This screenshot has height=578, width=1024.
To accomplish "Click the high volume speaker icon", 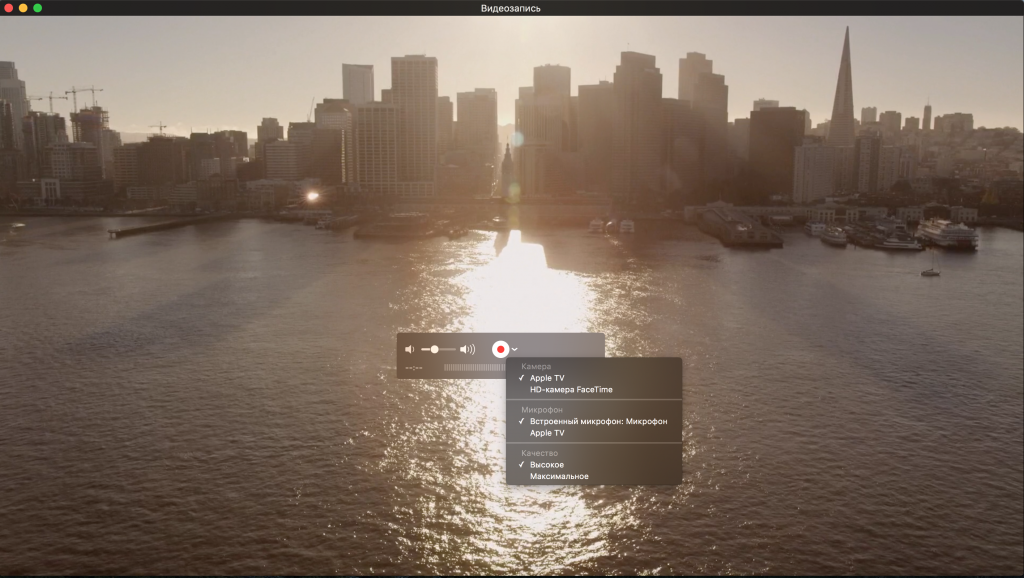I will pyautogui.click(x=468, y=349).
